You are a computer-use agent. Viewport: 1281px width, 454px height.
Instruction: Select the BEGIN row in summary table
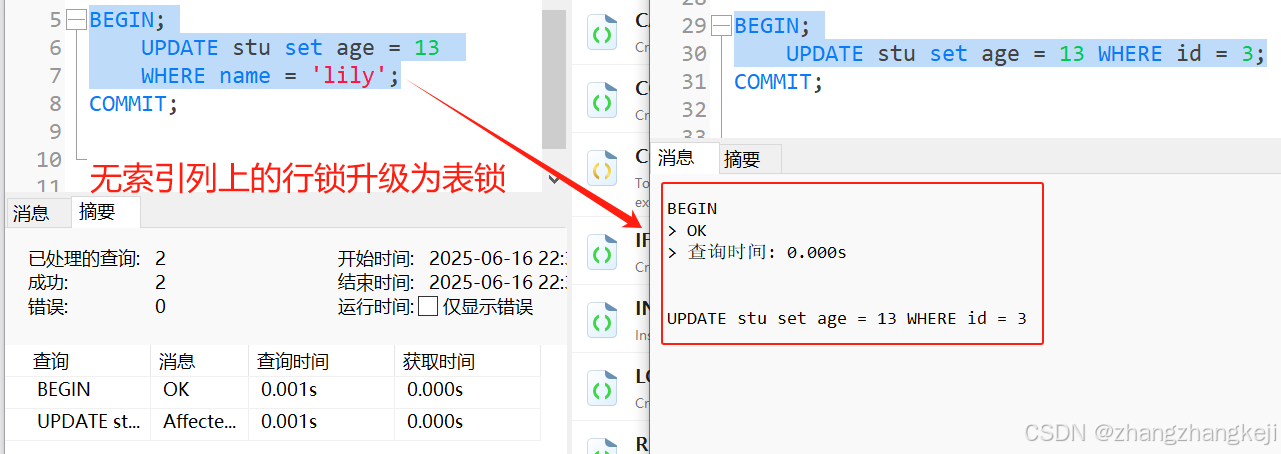[x=273, y=390]
